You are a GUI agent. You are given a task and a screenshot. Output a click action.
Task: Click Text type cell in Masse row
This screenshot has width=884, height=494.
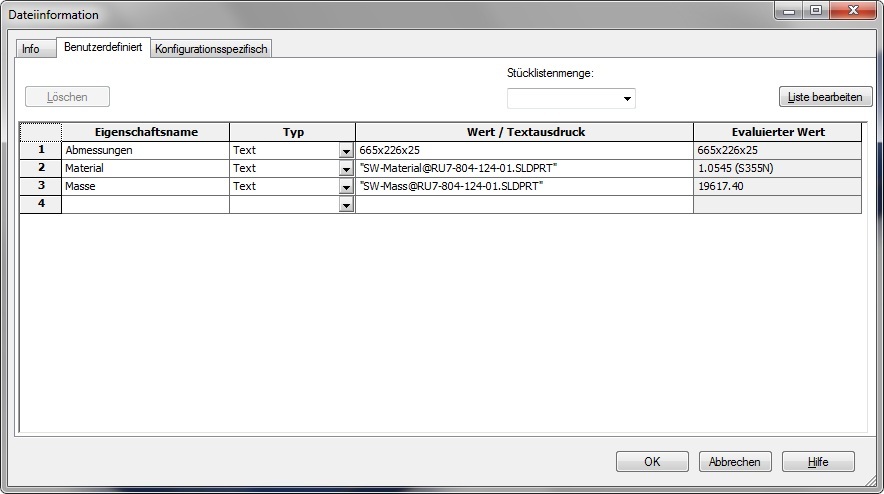[x=285, y=187]
